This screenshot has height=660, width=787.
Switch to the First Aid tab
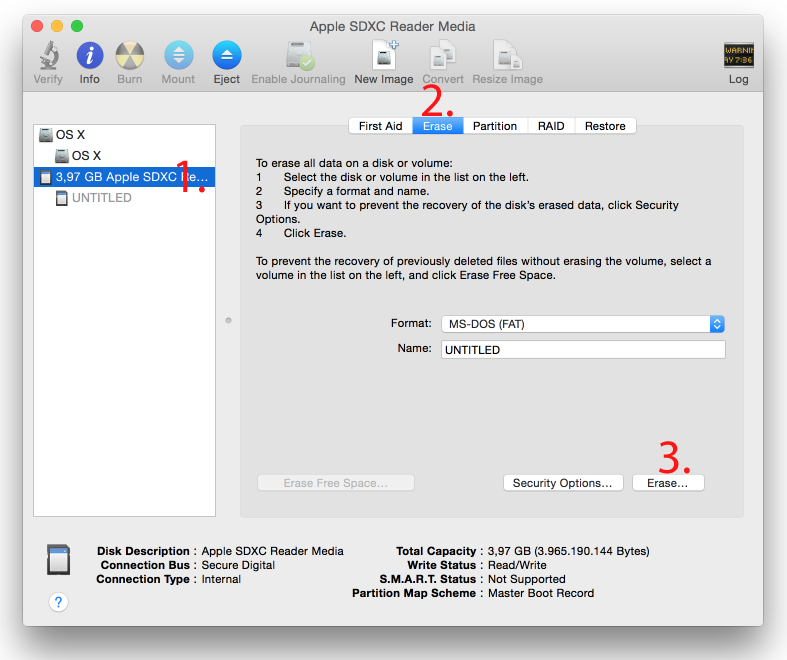tap(380, 126)
